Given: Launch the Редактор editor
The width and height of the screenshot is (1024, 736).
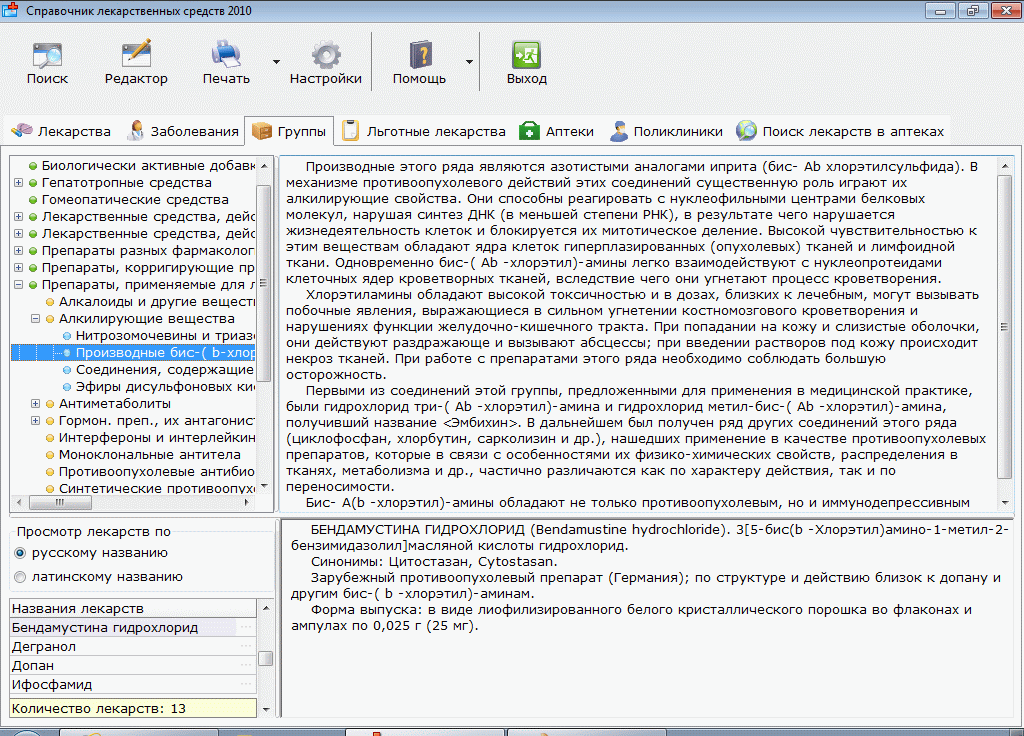Looking at the screenshot, I should coord(136,63).
